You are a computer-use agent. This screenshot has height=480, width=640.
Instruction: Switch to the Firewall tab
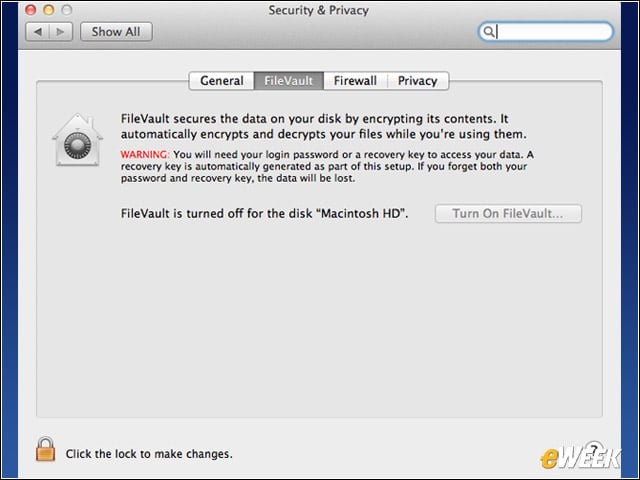click(x=355, y=80)
